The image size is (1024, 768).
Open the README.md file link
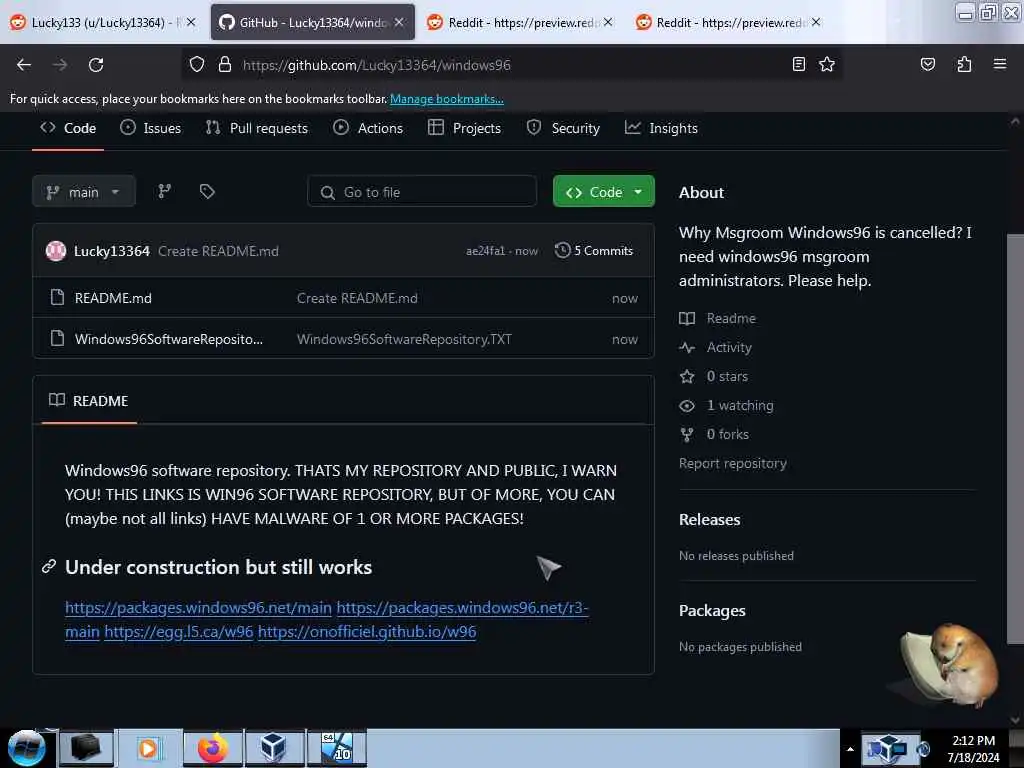pyautogui.click(x=113, y=298)
